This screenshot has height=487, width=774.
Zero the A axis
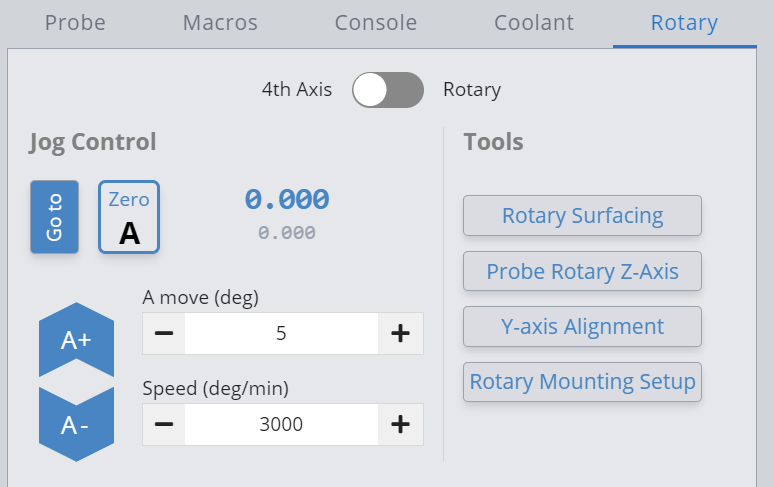point(128,217)
